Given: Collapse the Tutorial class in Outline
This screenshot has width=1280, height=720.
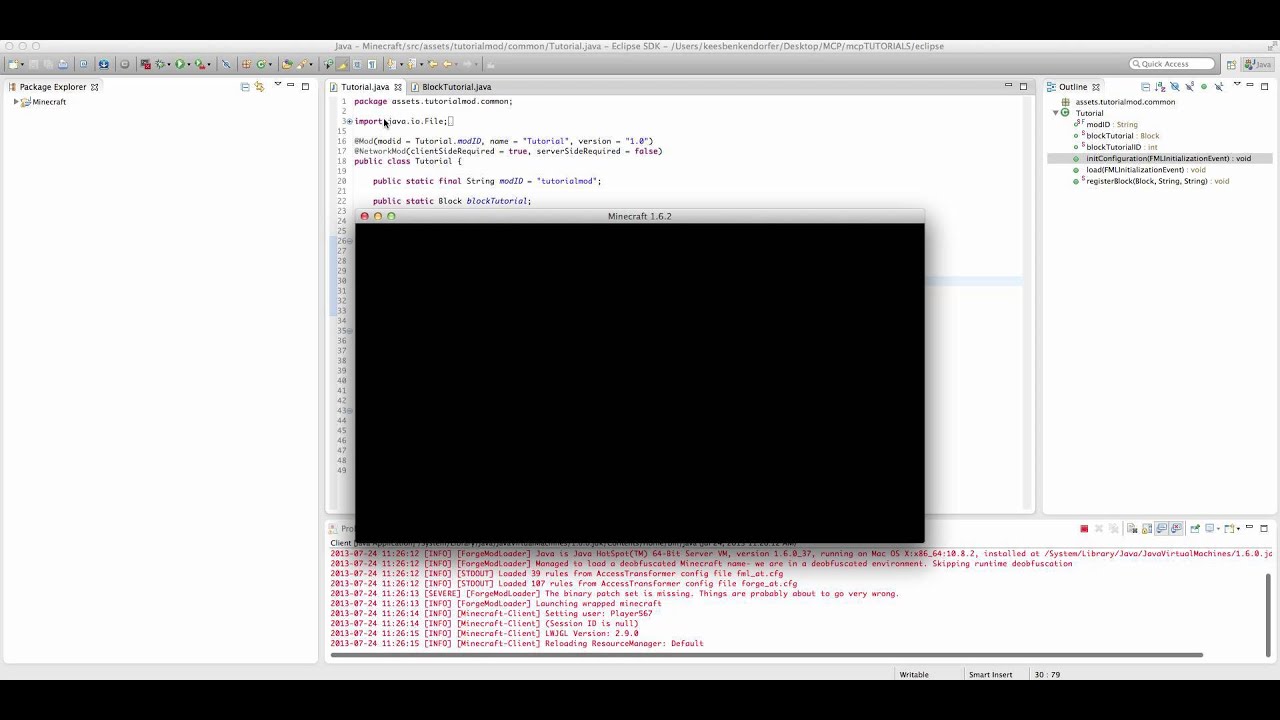Looking at the screenshot, I should [x=1055, y=113].
